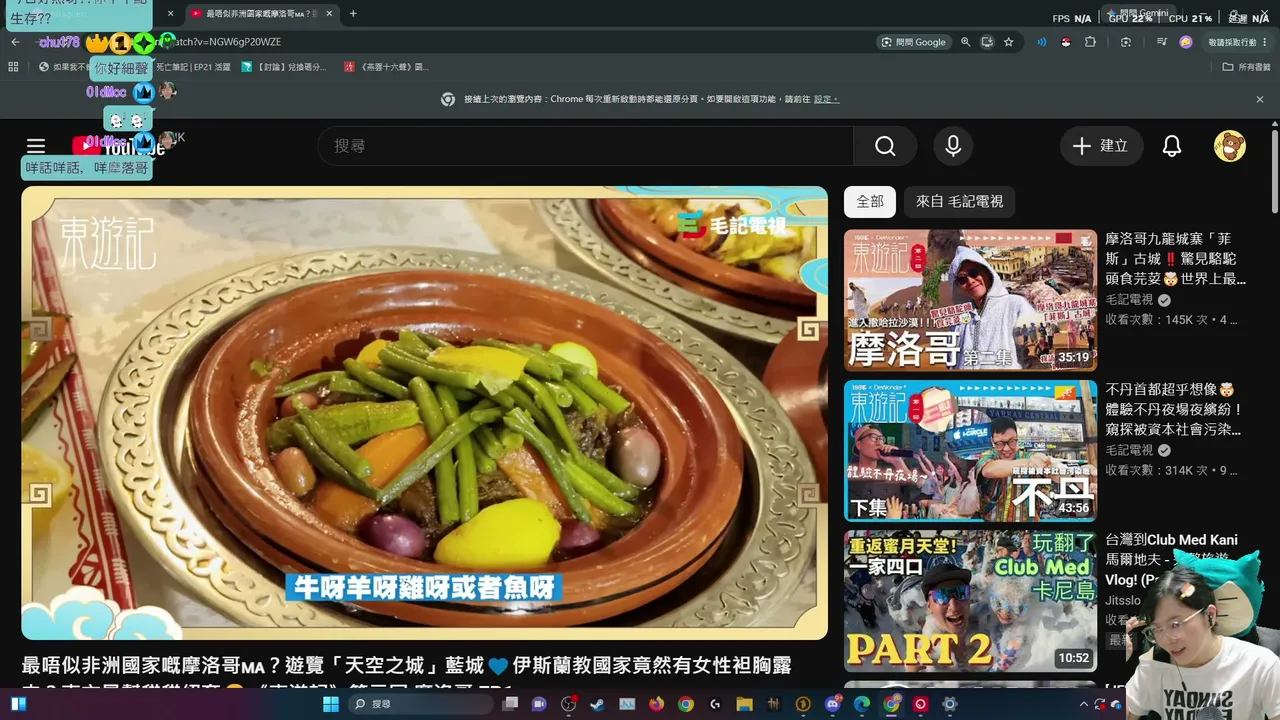Open 設定 link in the Chrome restore infobar
1280x720 pixels.
tap(825, 100)
